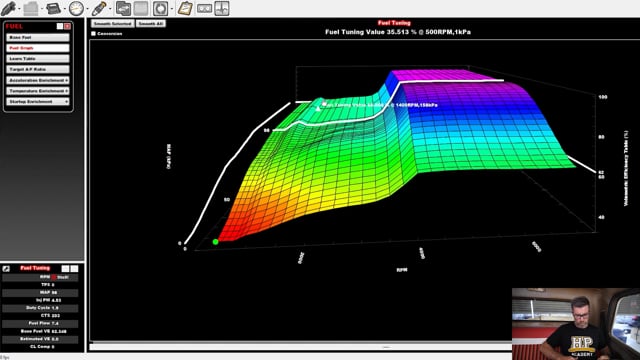Screen dimensions: 640x360
Task: Select Target A/F Ratio in FUEL menu
Action: (x=38, y=69)
